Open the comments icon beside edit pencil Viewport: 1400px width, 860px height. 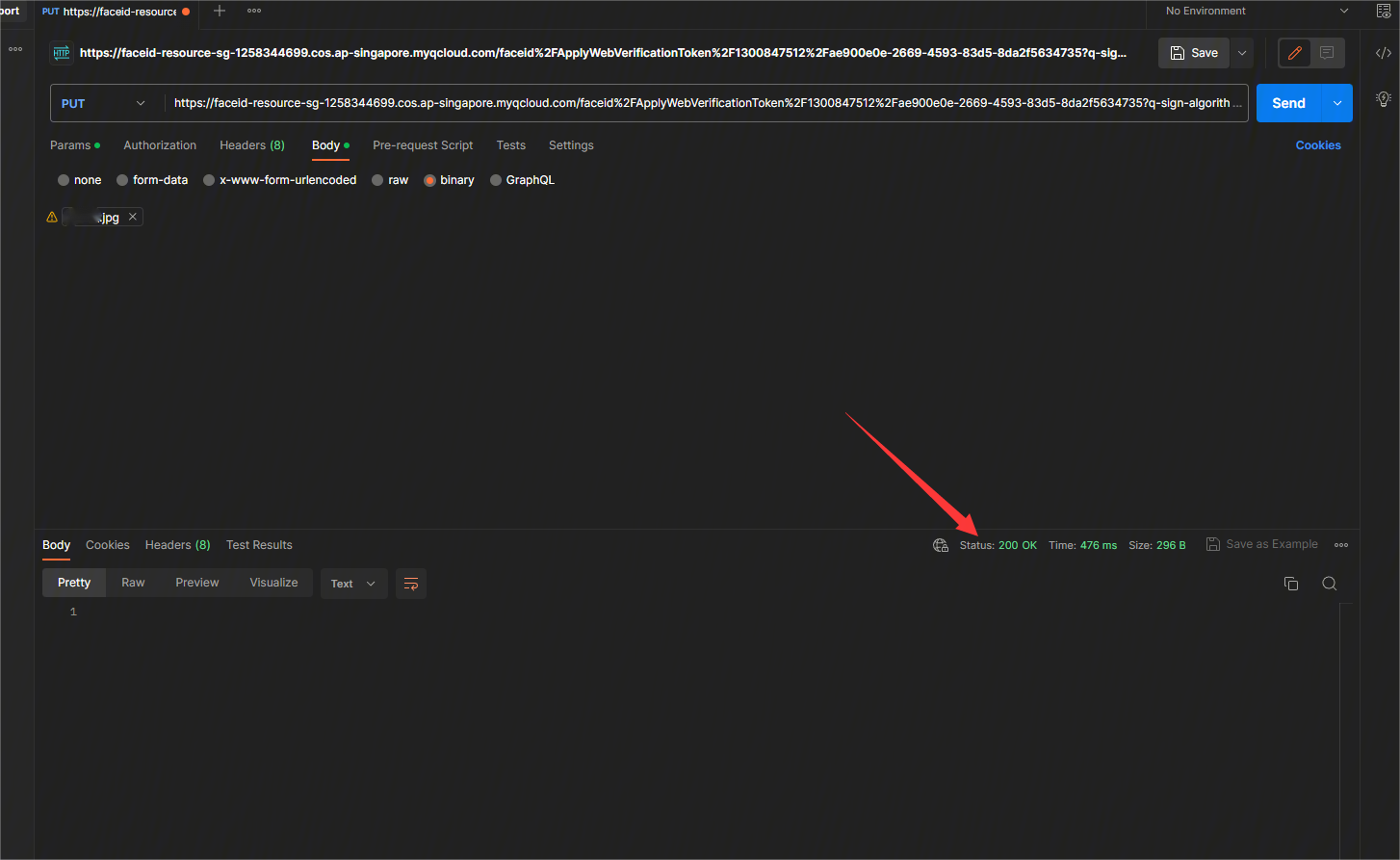pyautogui.click(x=1327, y=53)
